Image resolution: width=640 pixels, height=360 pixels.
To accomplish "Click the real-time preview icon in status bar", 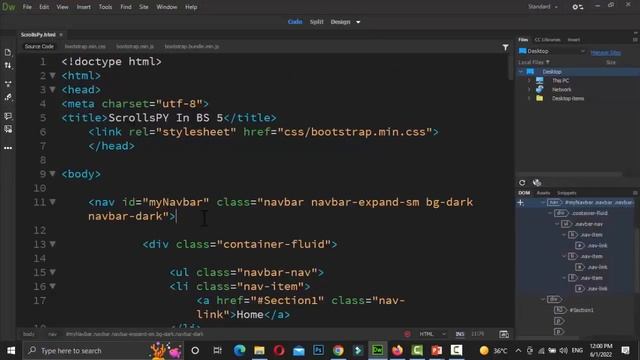I will click(504, 334).
